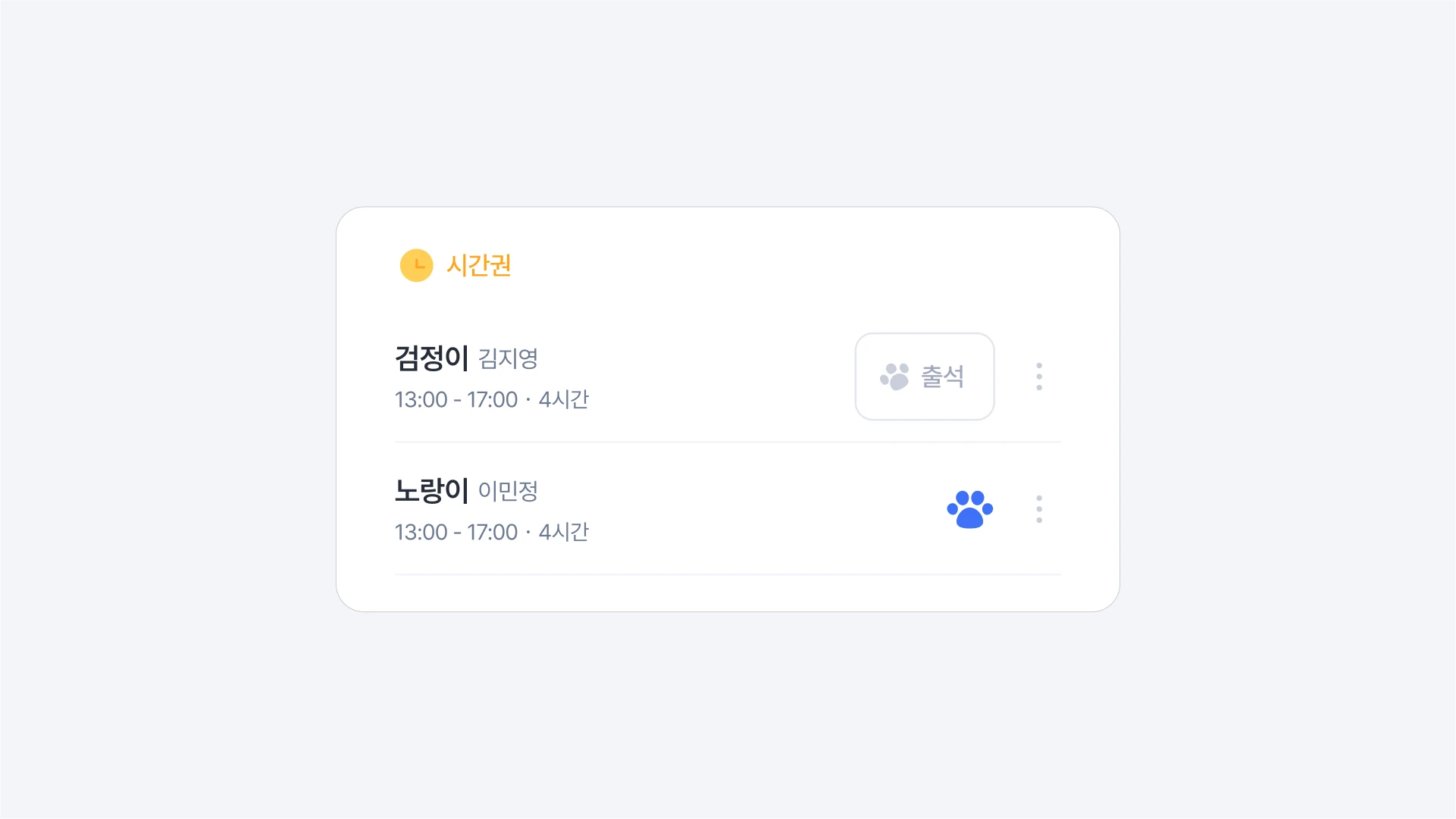This screenshot has width=1456, height=819.
Task: Click owner name 김지영
Action: [508, 358]
